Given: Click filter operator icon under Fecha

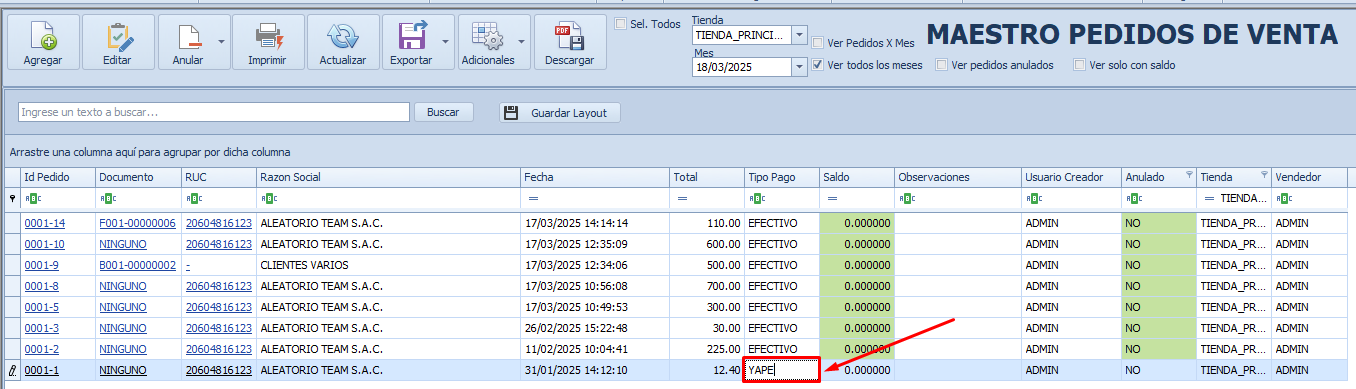Looking at the screenshot, I should point(534,199).
